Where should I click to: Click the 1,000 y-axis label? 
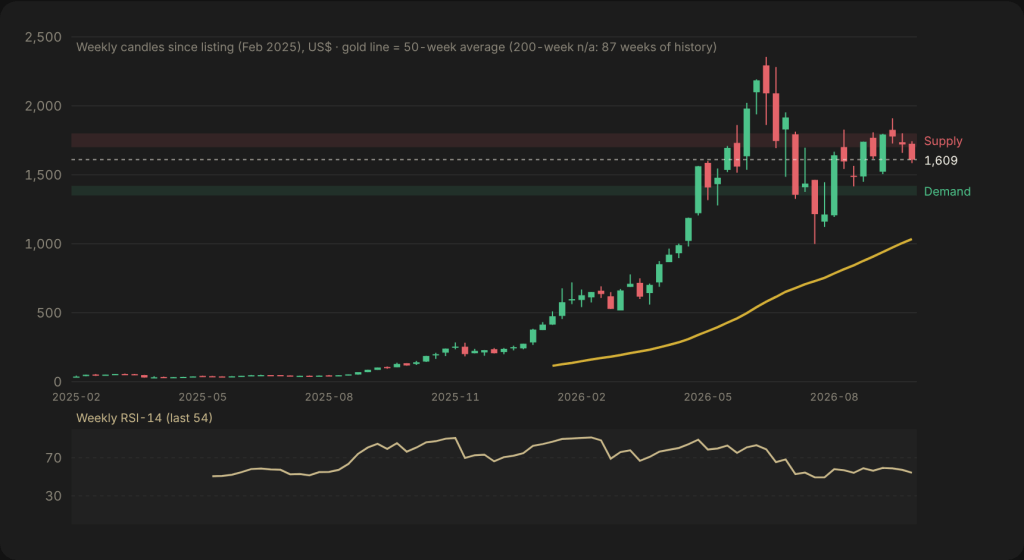[43, 244]
